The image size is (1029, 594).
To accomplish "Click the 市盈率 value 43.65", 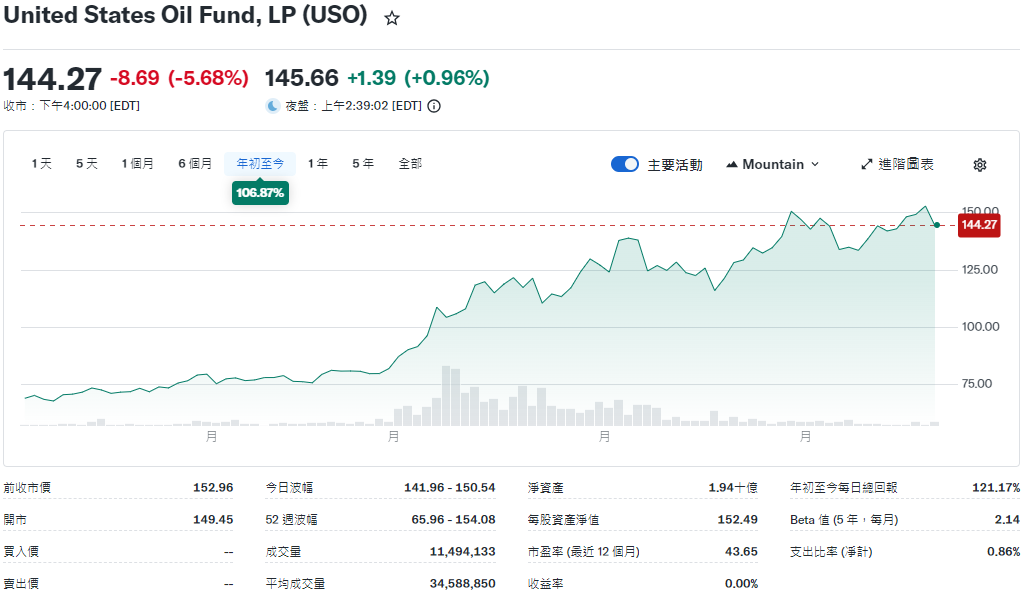I will point(742,552).
